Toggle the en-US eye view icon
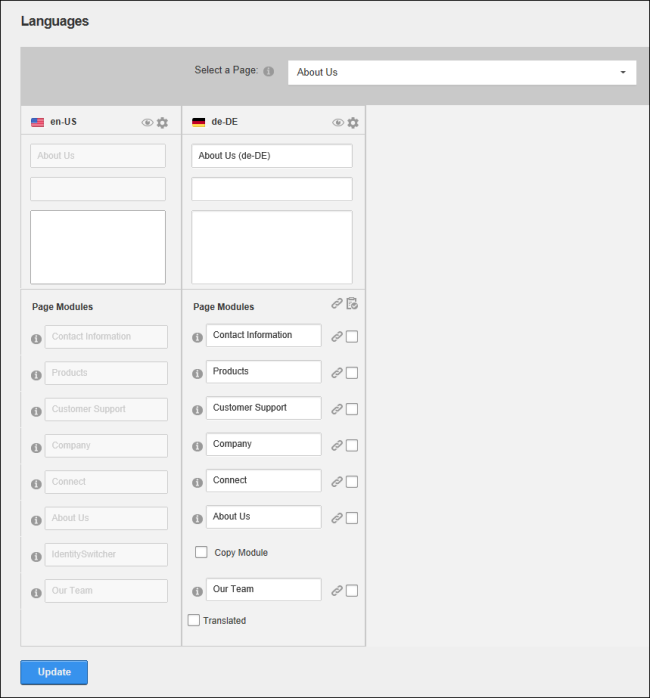The image size is (650, 698). point(147,122)
